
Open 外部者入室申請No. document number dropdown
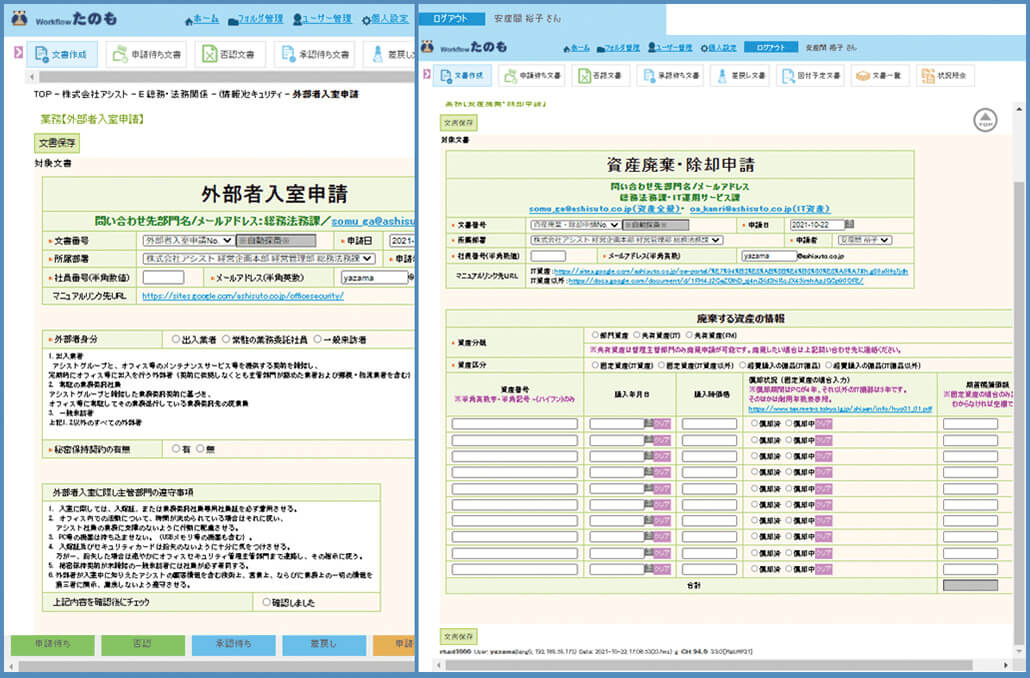click(188, 241)
